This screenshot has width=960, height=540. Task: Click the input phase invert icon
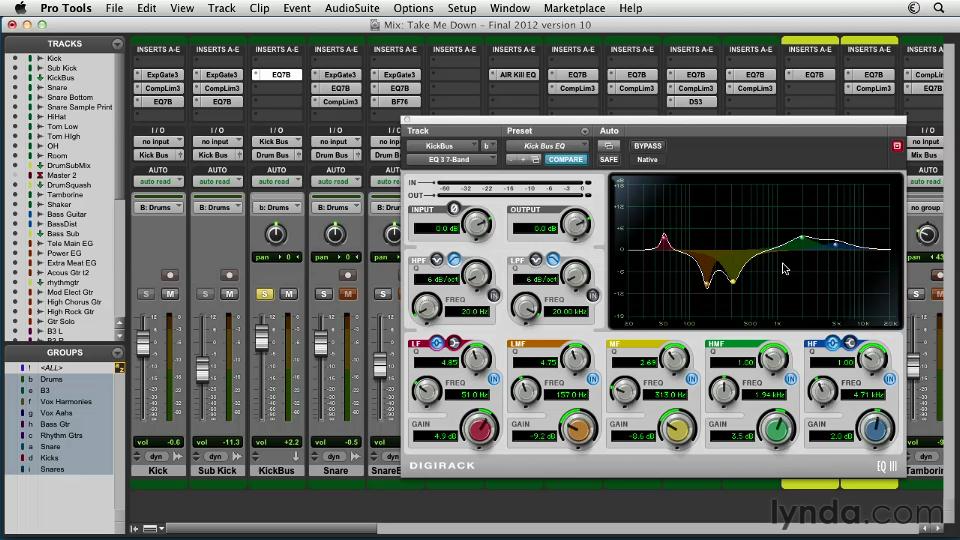click(454, 209)
